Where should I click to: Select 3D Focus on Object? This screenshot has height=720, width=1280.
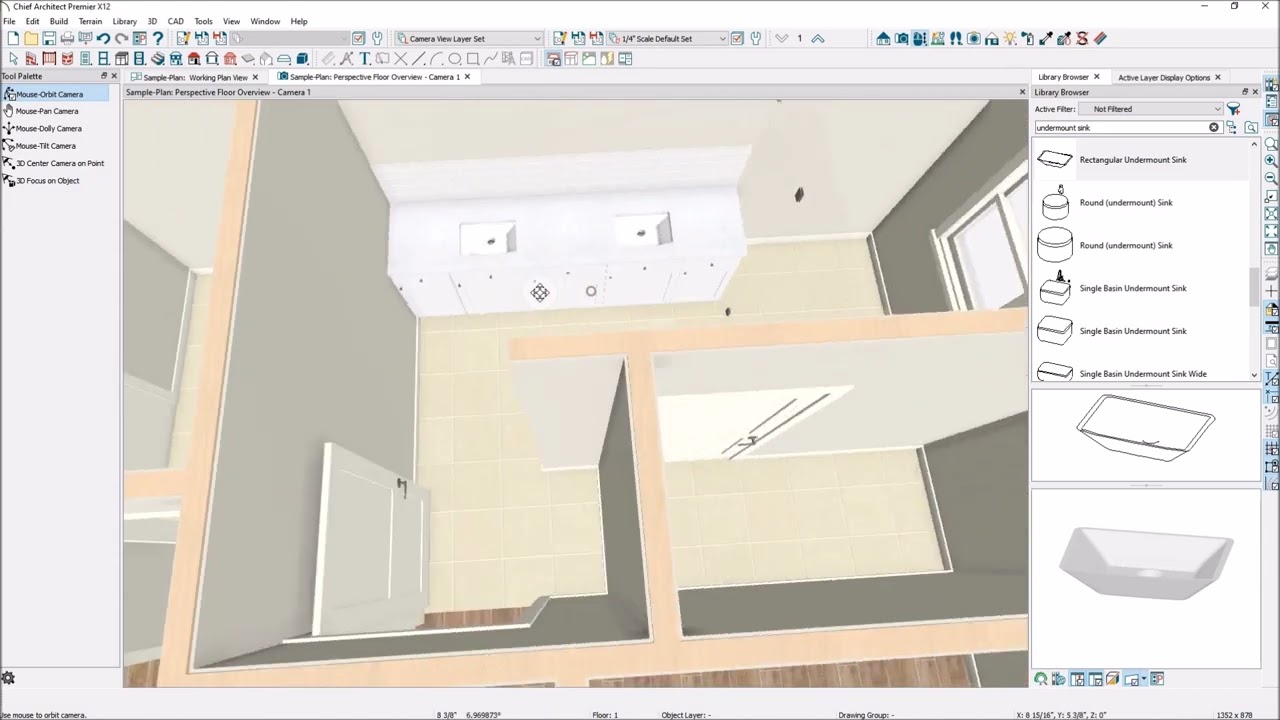coord(46,181)
